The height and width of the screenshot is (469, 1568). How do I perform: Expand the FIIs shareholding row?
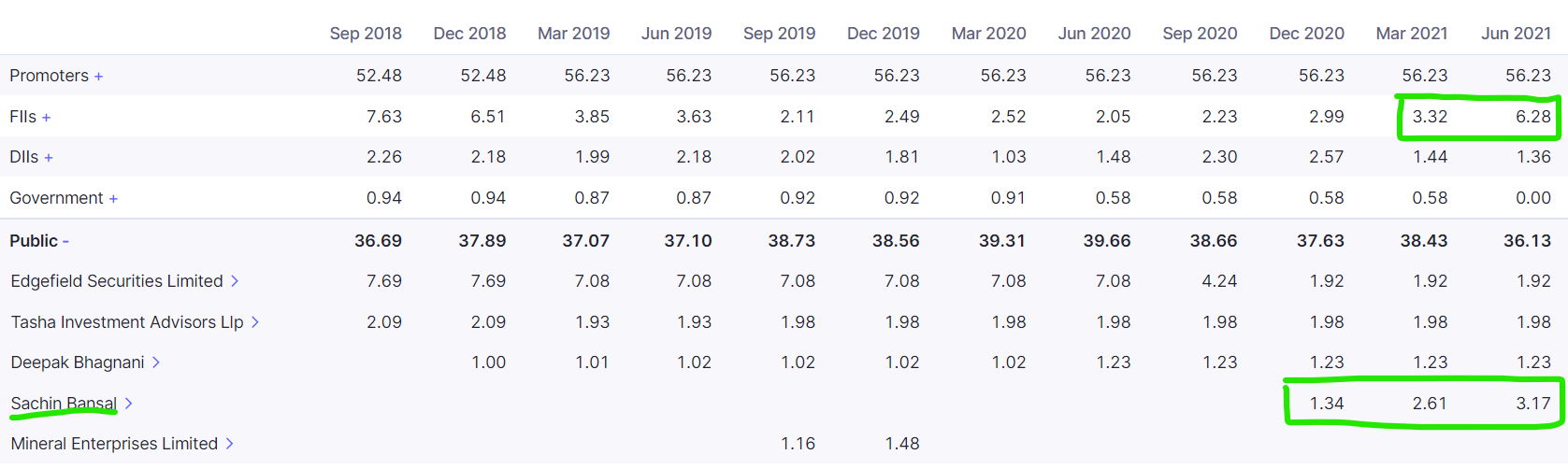pos(46,118)
